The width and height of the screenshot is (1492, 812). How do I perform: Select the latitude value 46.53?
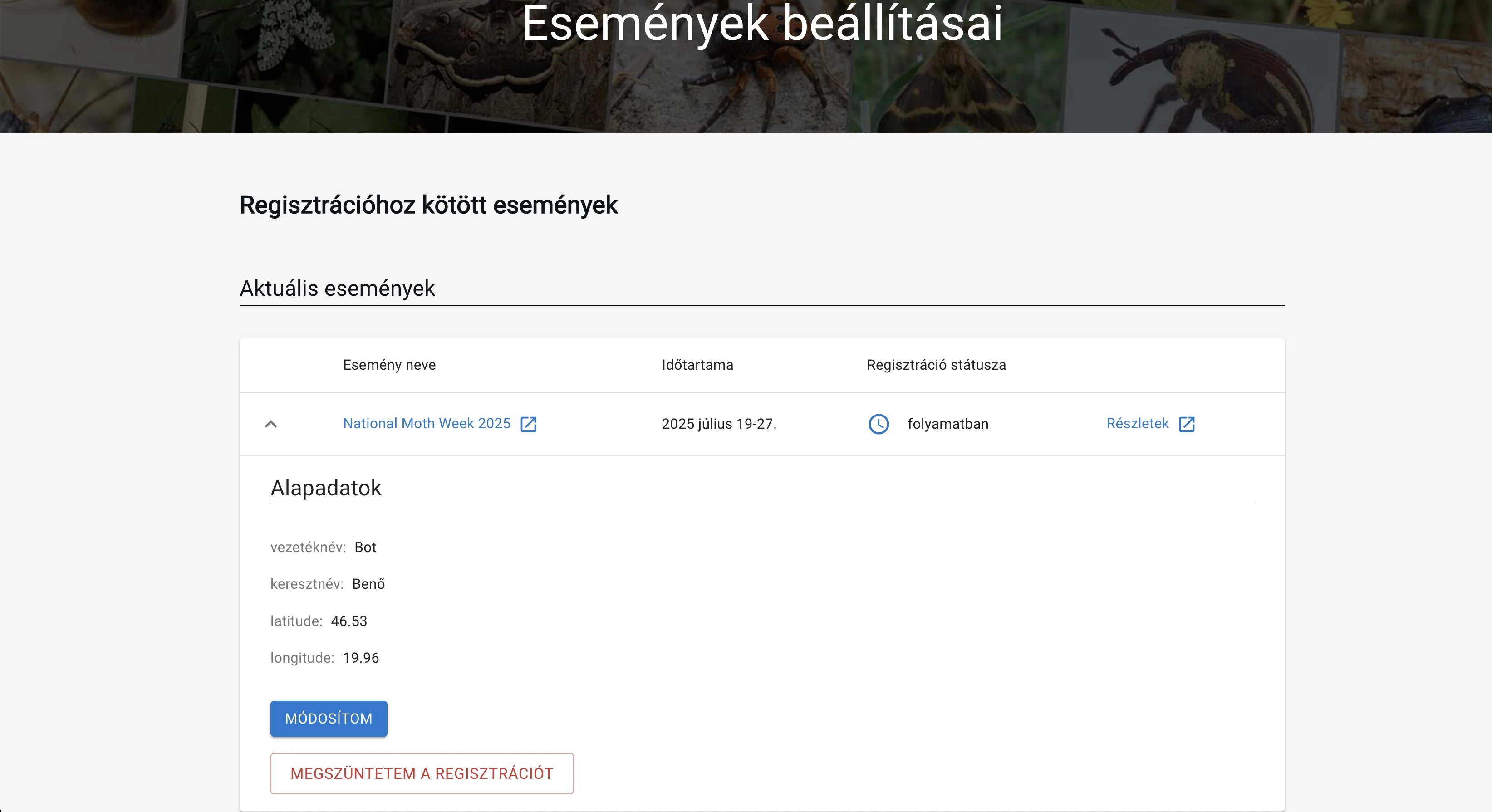[348, 621]
